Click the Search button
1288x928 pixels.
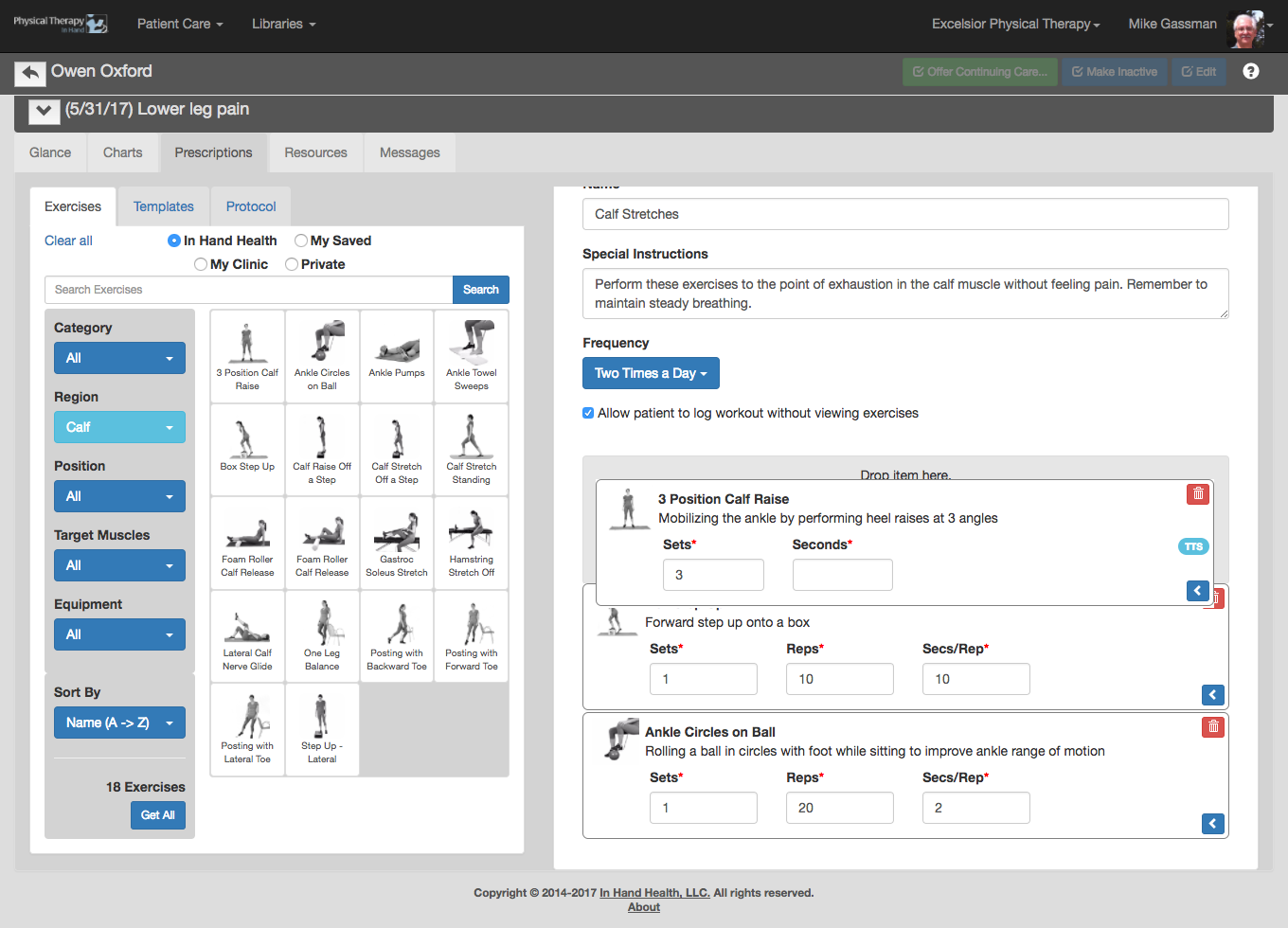point(481,290)
